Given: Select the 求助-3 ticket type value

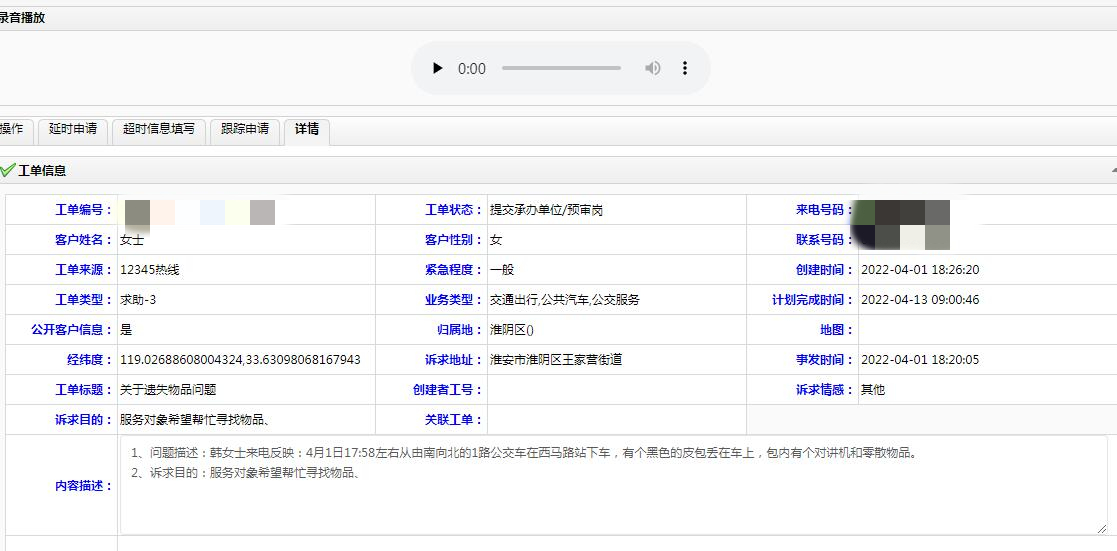Looking at the screenshot, I should 138,300.
